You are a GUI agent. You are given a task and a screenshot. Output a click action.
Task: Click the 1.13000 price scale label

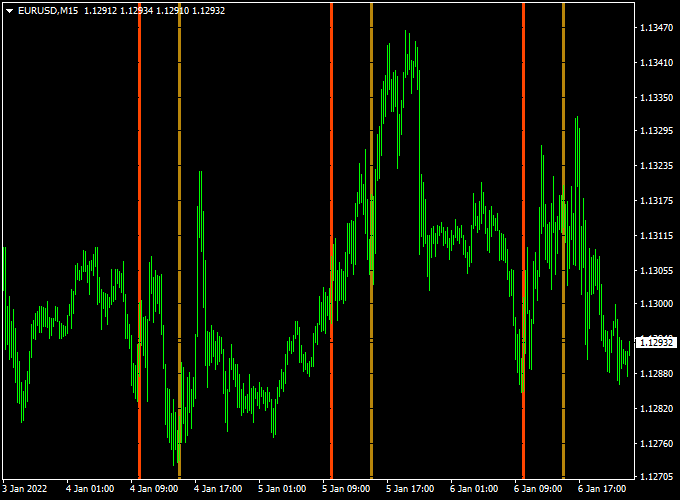coord(657,304)
